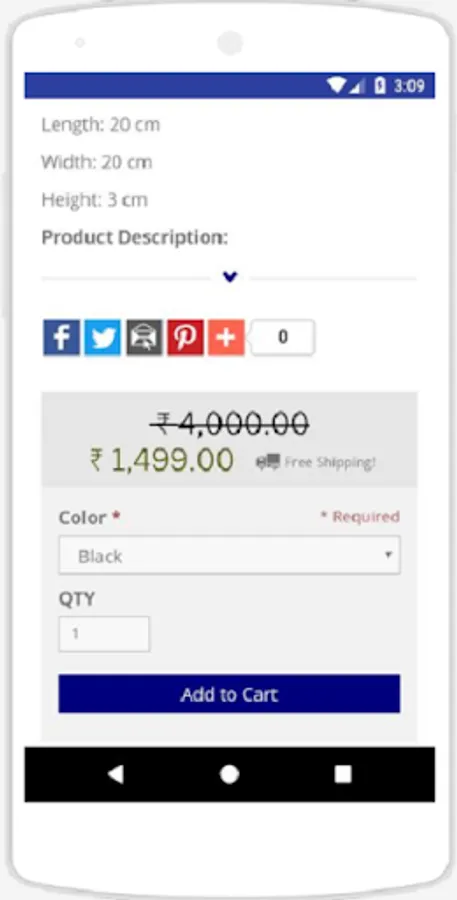Open more sharing options plus icon
Image resolution: width=457 pixels, height=900 pixels.
coord(226,338)
